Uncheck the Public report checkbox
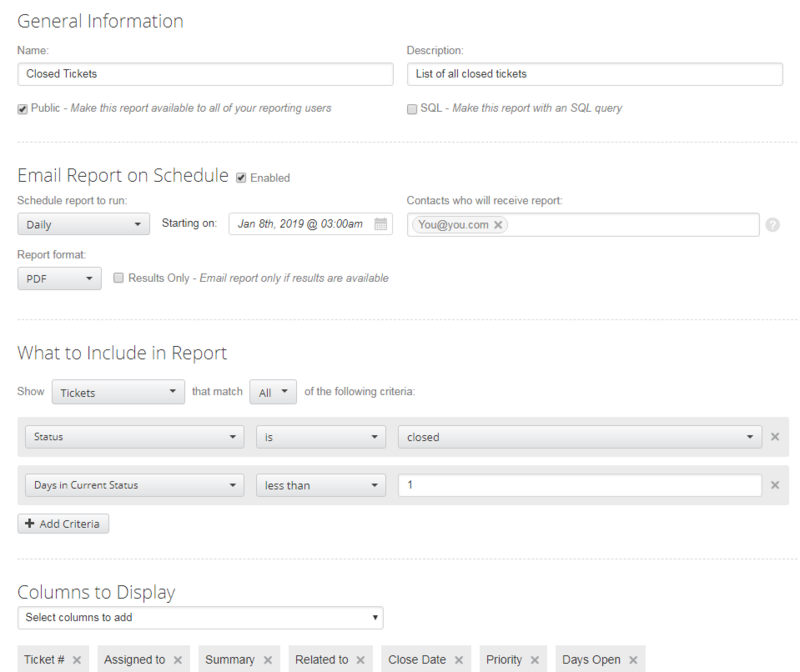This screenshot has height=672, width=800. (x=21, y=109)
